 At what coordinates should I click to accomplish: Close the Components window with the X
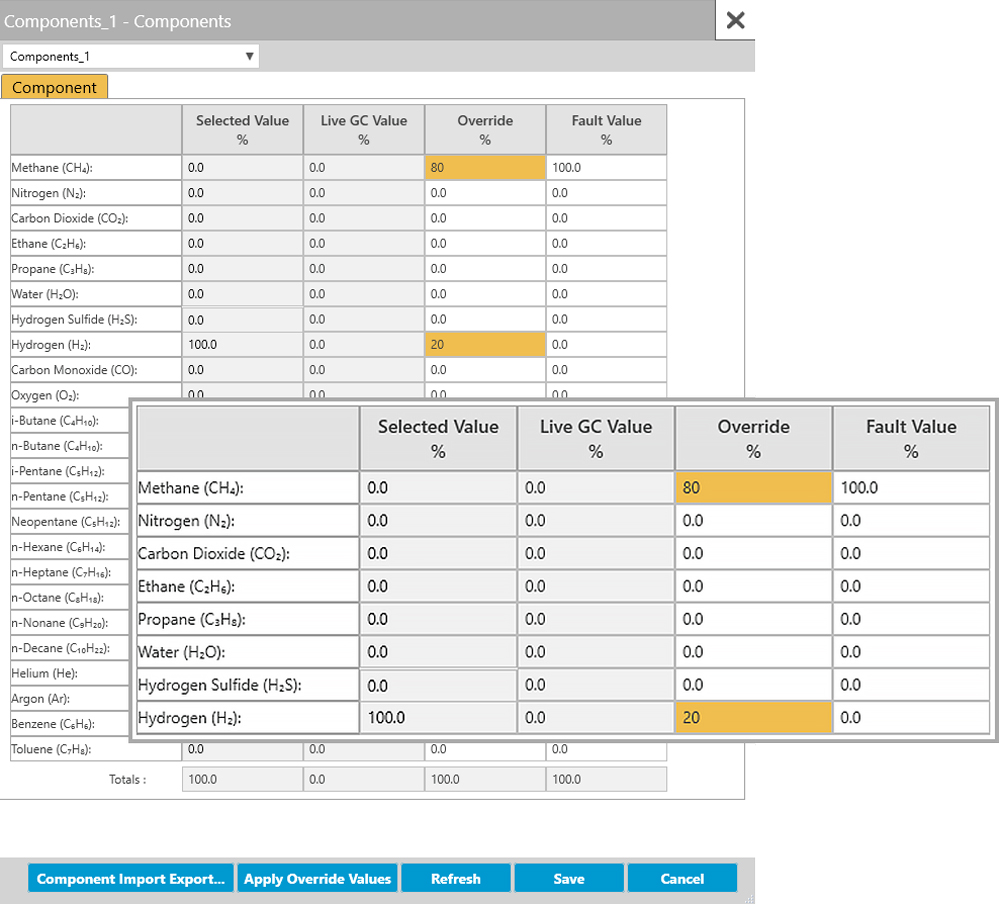click(x=735, y=21)
